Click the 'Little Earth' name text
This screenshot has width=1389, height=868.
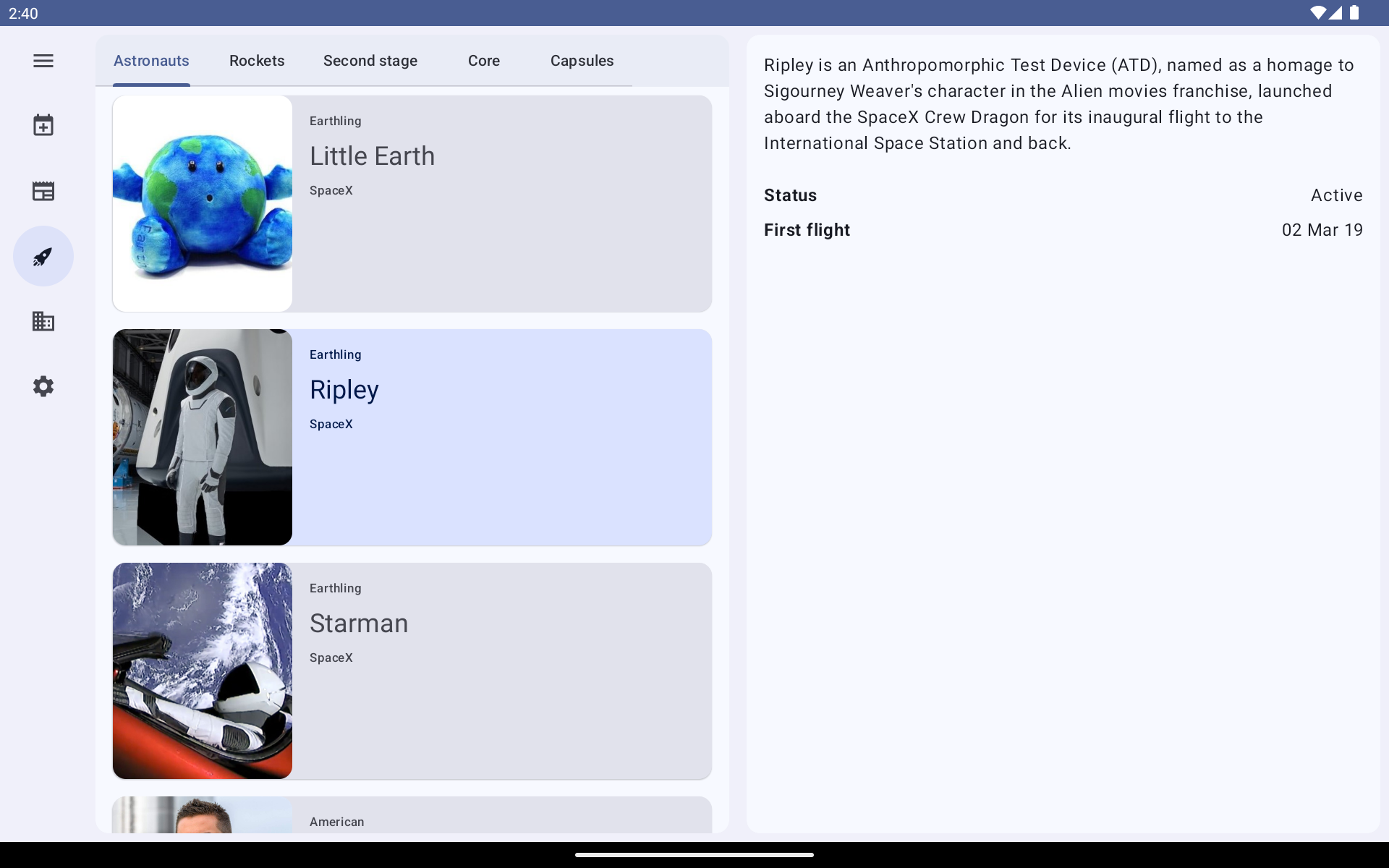[373, 156]
